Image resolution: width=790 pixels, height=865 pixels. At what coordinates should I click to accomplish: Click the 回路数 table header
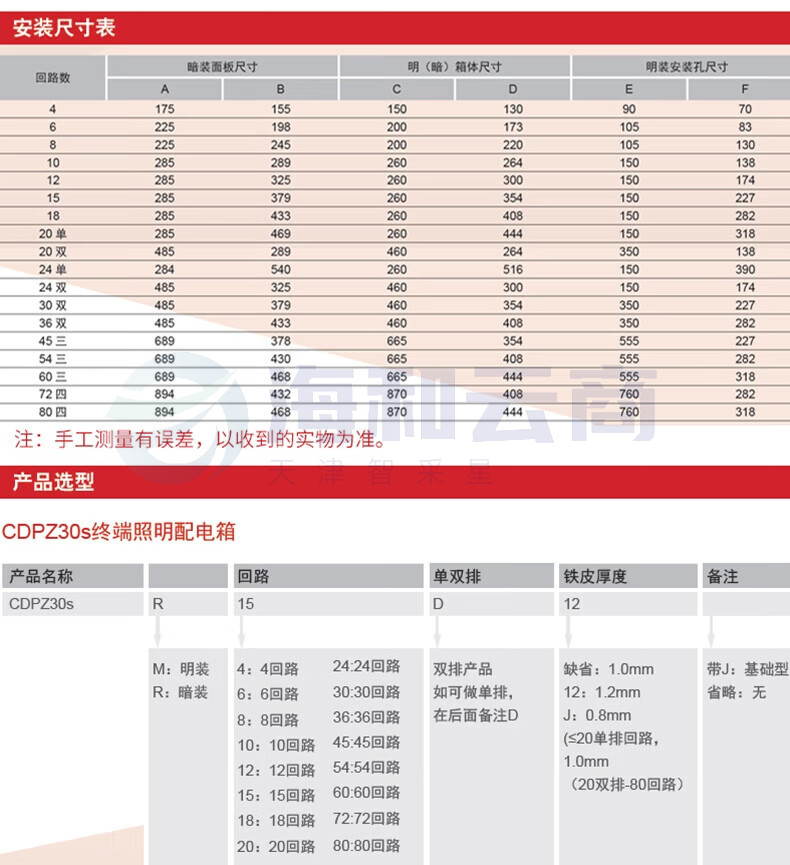53,77
